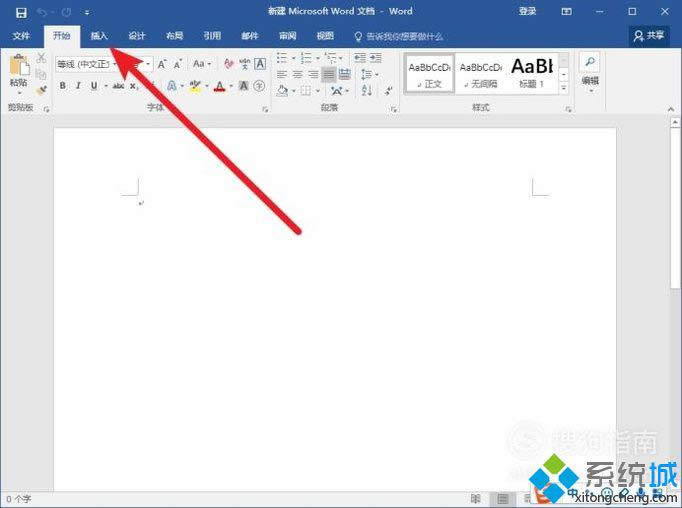Screen dimensions: 682x508
Task: Toggle Bold formatting
Action: pyautogui.click(x=63, y=86)
